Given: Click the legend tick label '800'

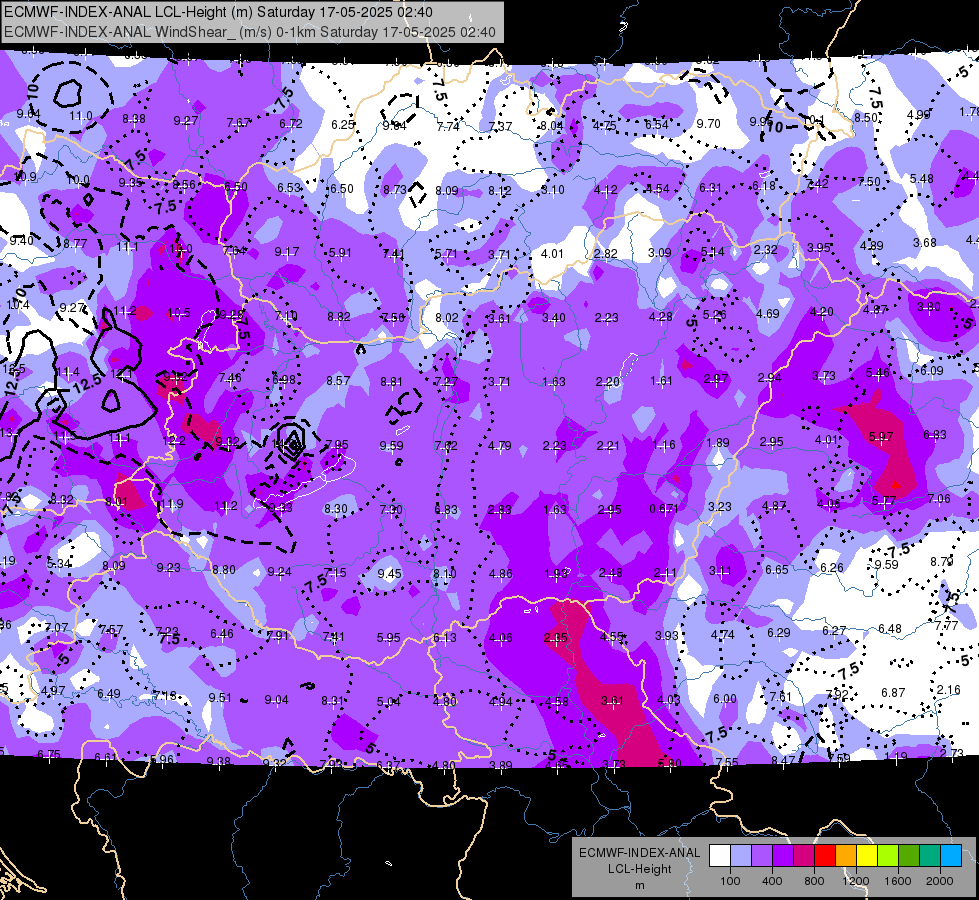Looking at the screenshot, I should 814,881.
